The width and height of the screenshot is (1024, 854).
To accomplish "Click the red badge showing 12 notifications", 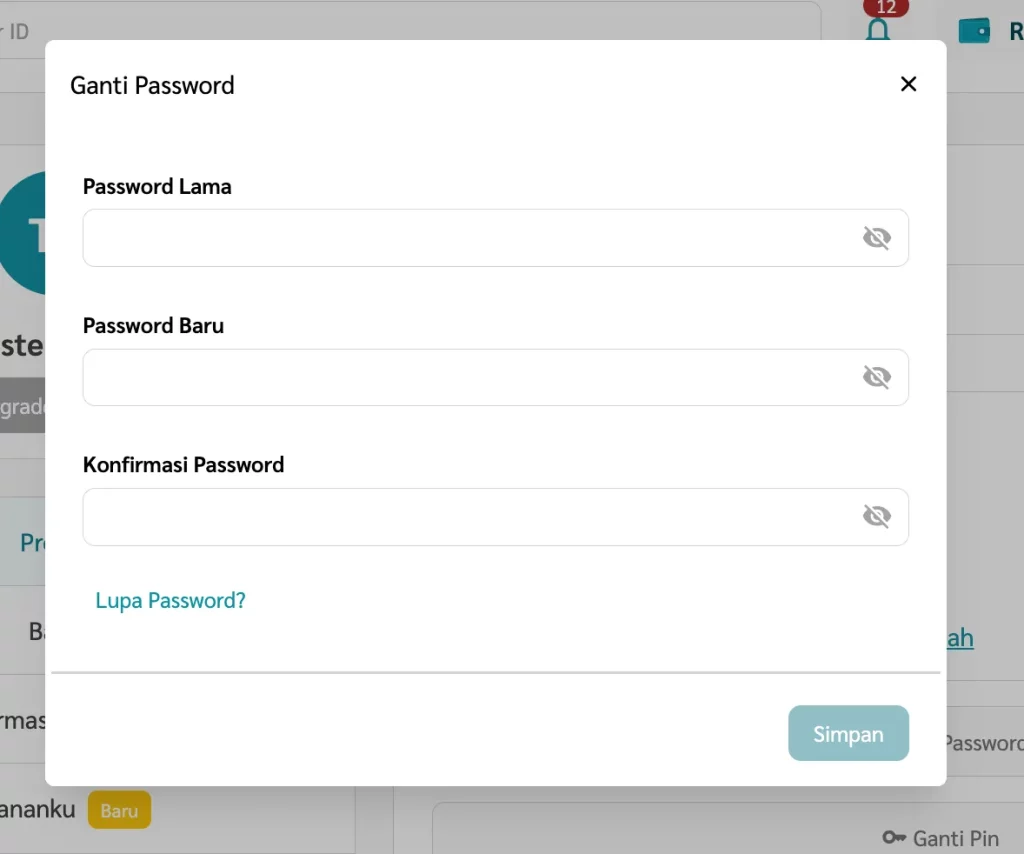I will tap(885, 8).
